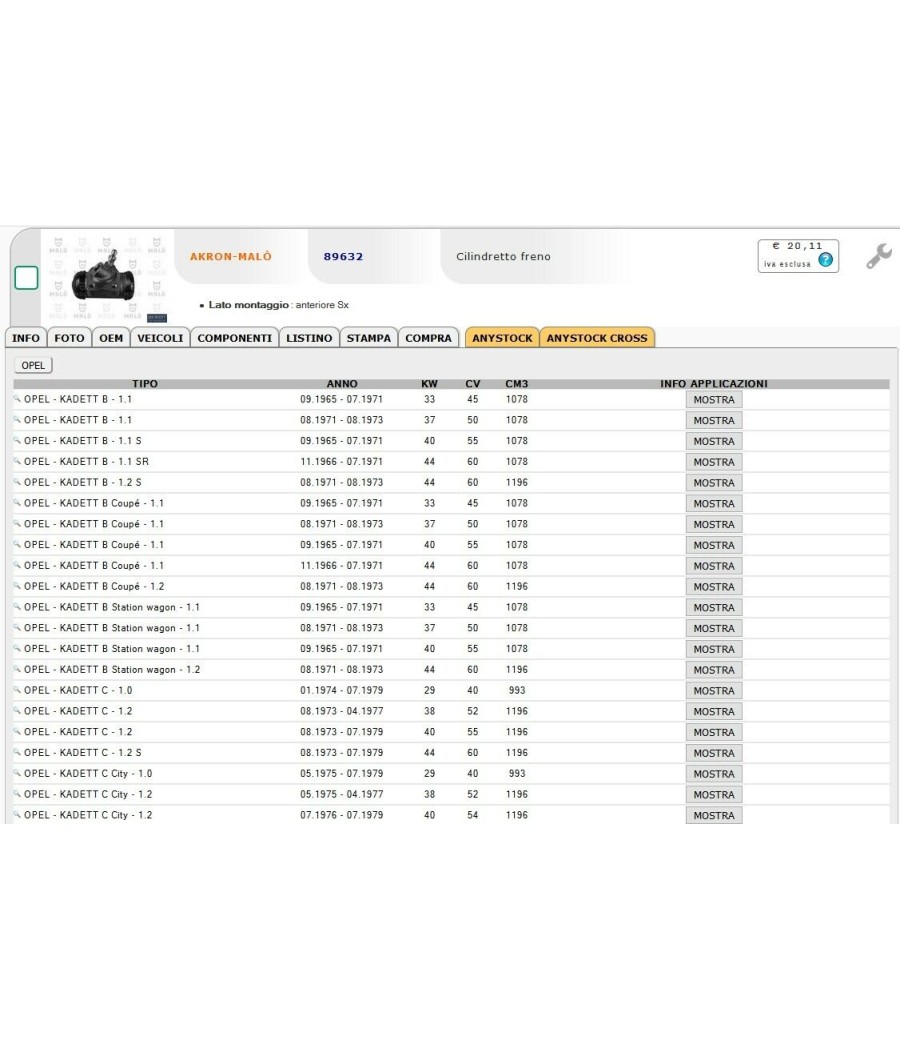The image size is (900, 1050).
Task: Open the ANYSTOCK CROSS tab
Action: pyautogui.click(x=597, y=338)
